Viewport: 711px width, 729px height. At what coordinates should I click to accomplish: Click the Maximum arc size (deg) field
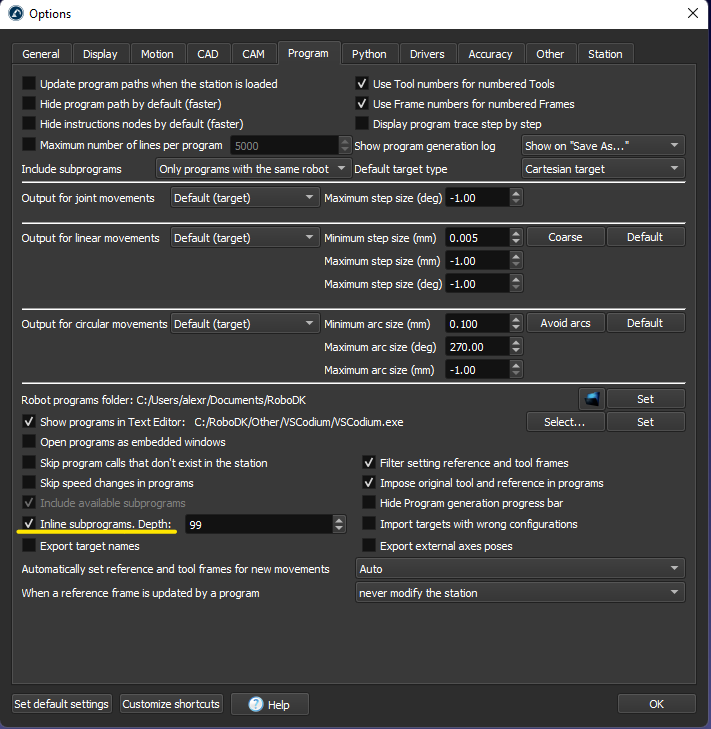pyautogui.click(x=477, y=347)
